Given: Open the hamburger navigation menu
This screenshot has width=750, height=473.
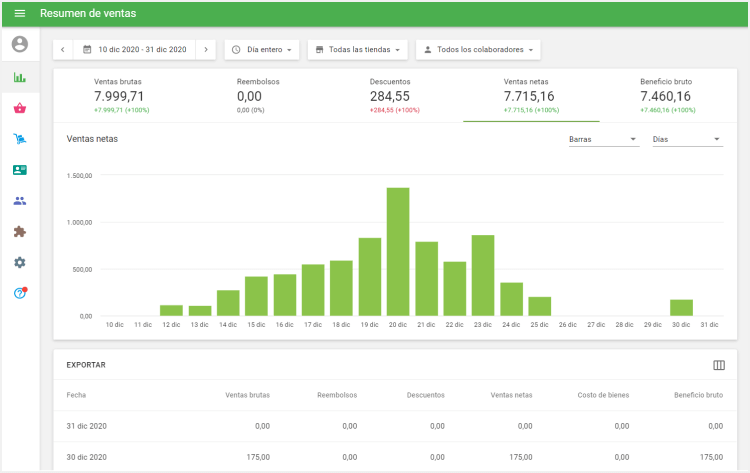Looking at the screenshot, I should pyautogui.click(x=19, y=14).
